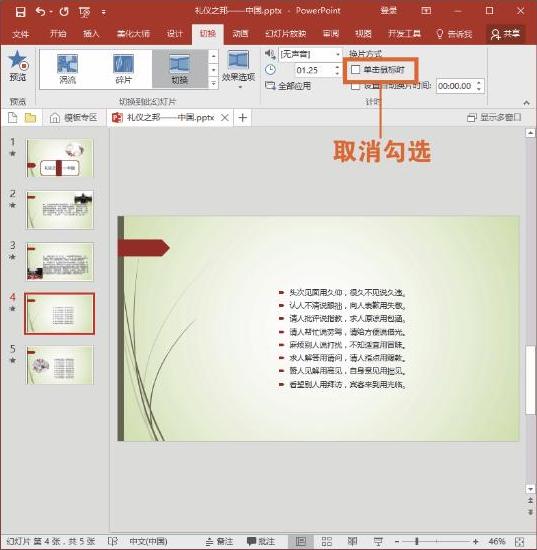
Task: Open the 动画 ribbon tab
Action: coord(240,34)
